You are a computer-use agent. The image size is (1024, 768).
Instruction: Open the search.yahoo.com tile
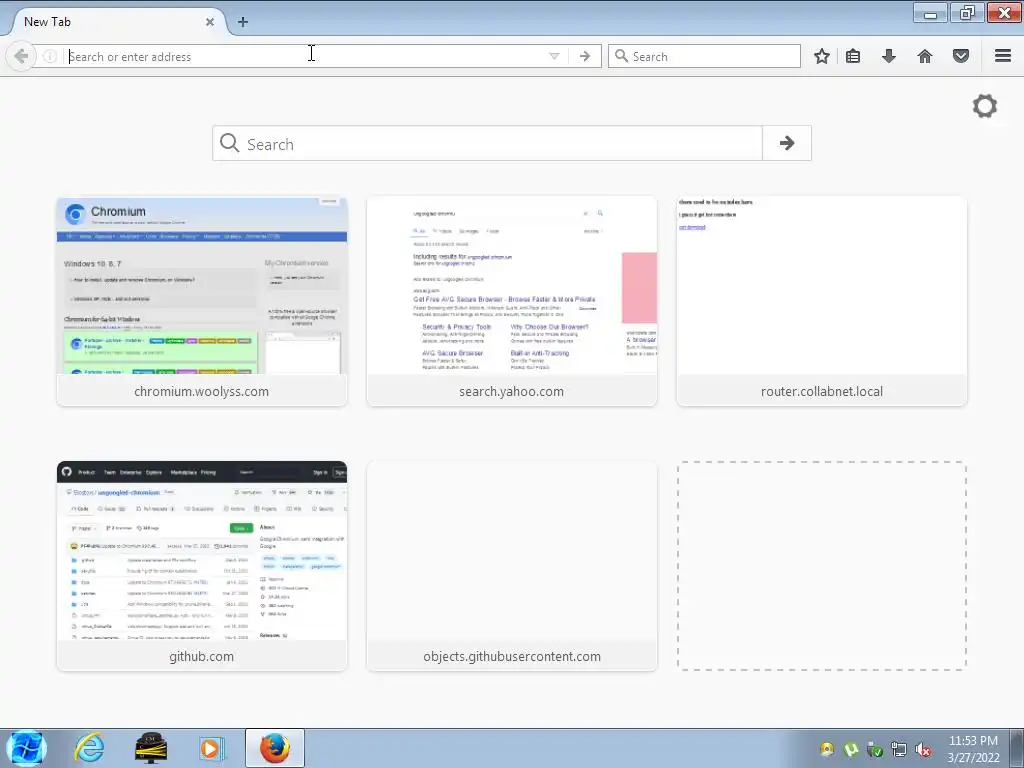[x=512, y=301]
